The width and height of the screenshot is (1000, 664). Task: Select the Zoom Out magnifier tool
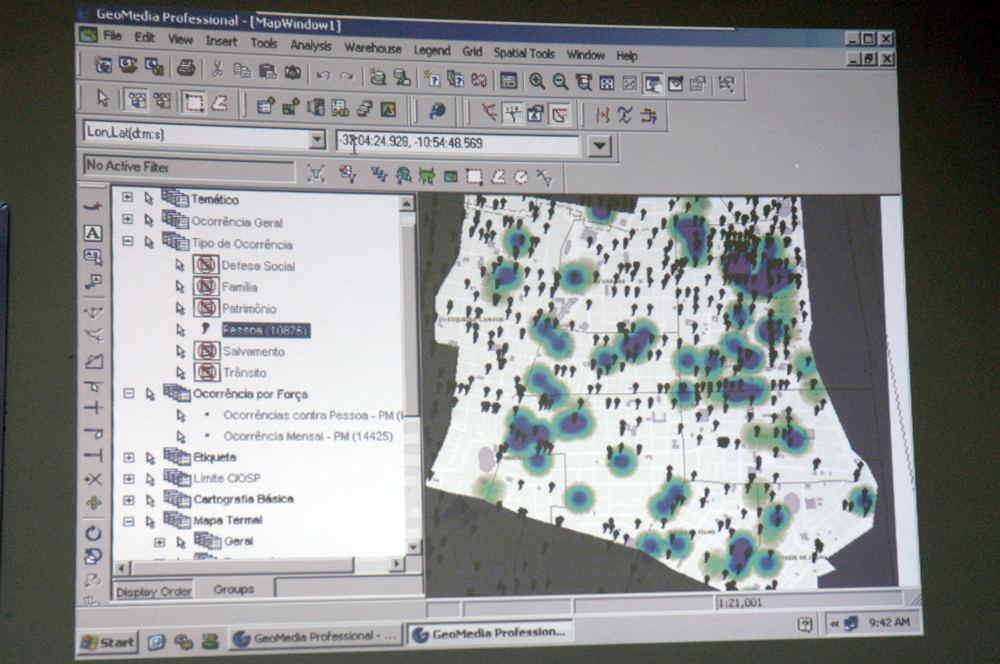click(x=560, y=82)
